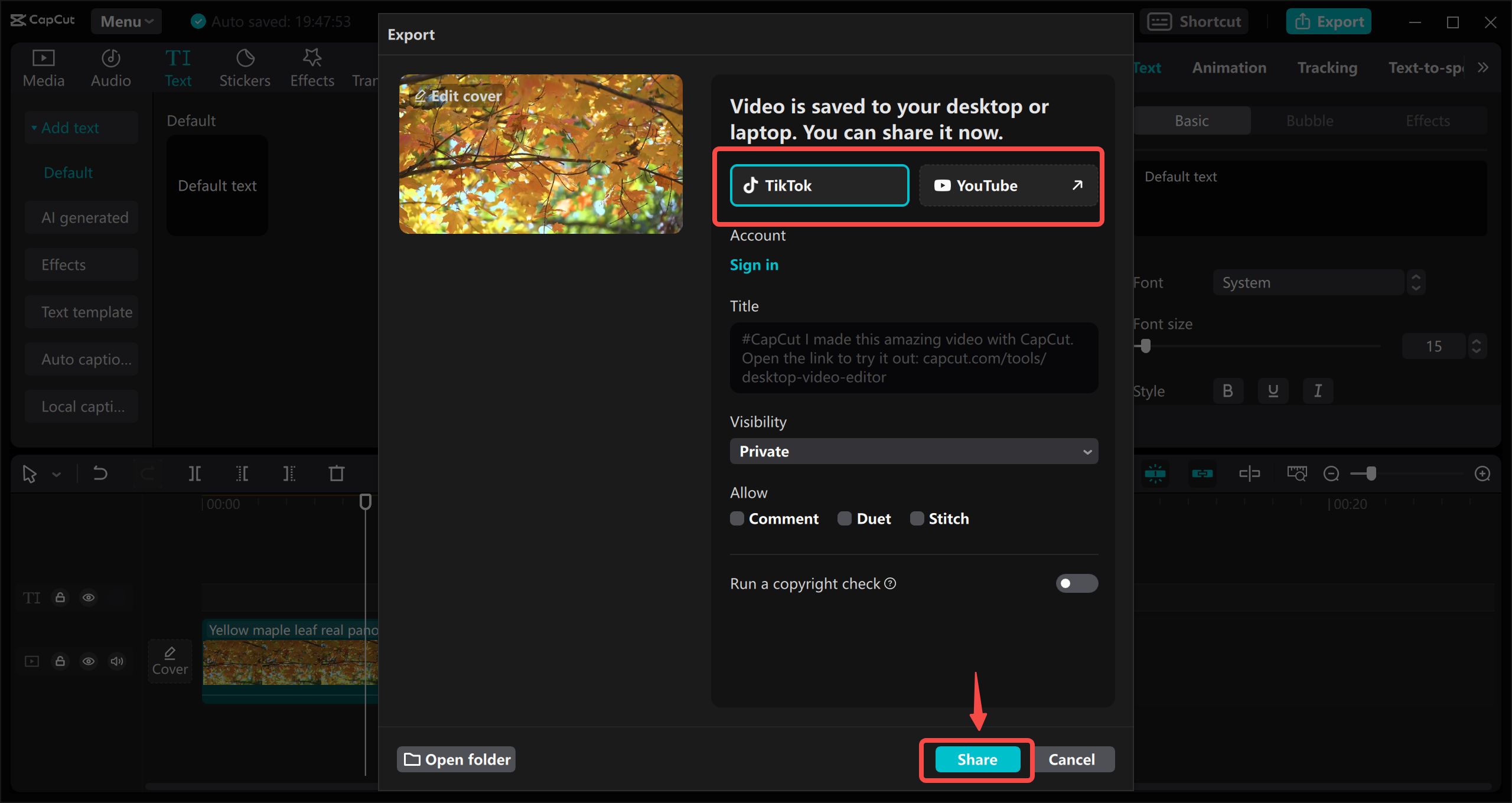This screenshot has height=803, width=1512.
Task: Open the Visibility Private dropdown
Action: click(x=914, y=451)
